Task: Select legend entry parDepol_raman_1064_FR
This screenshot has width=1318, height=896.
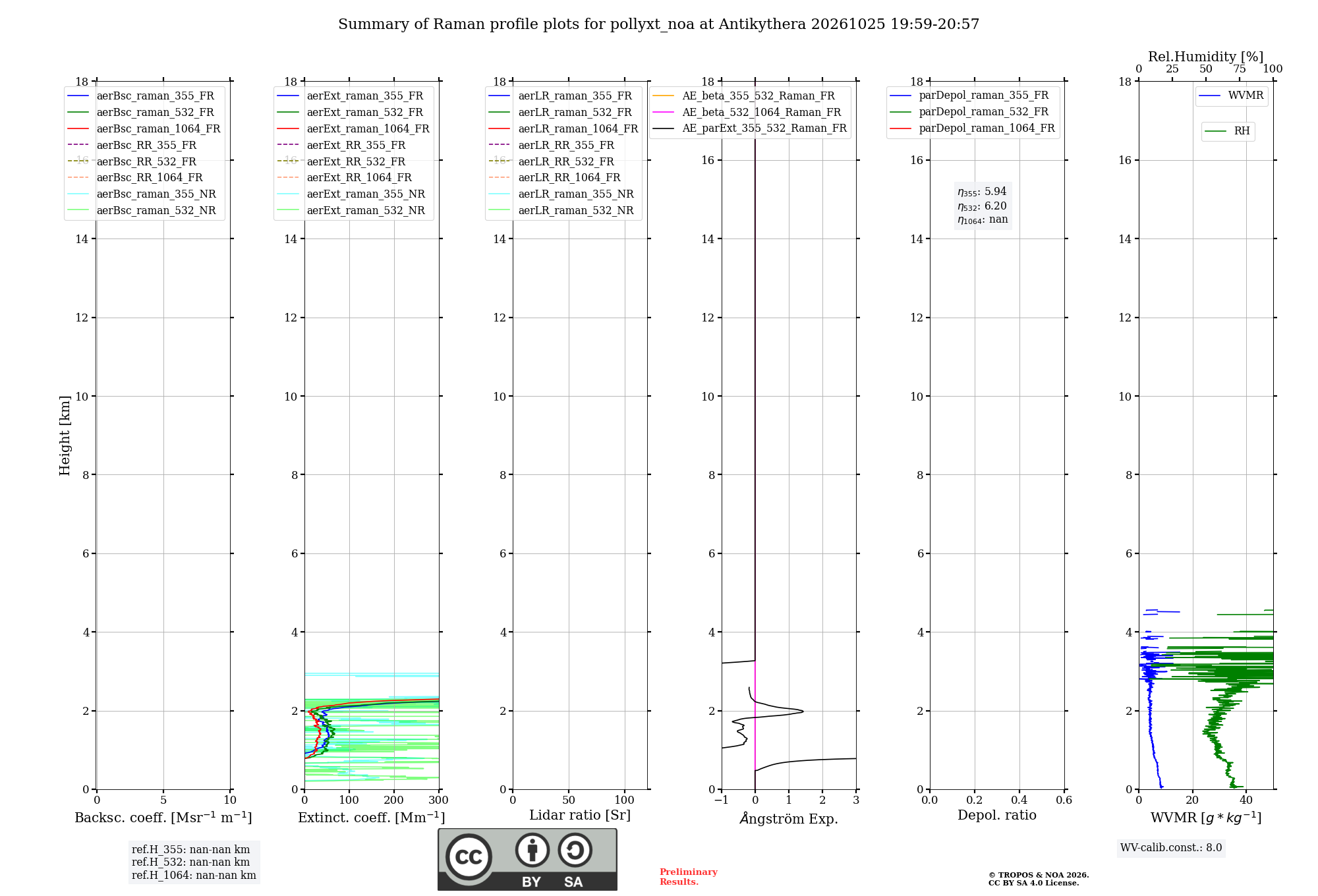Action: coord(973,128)
